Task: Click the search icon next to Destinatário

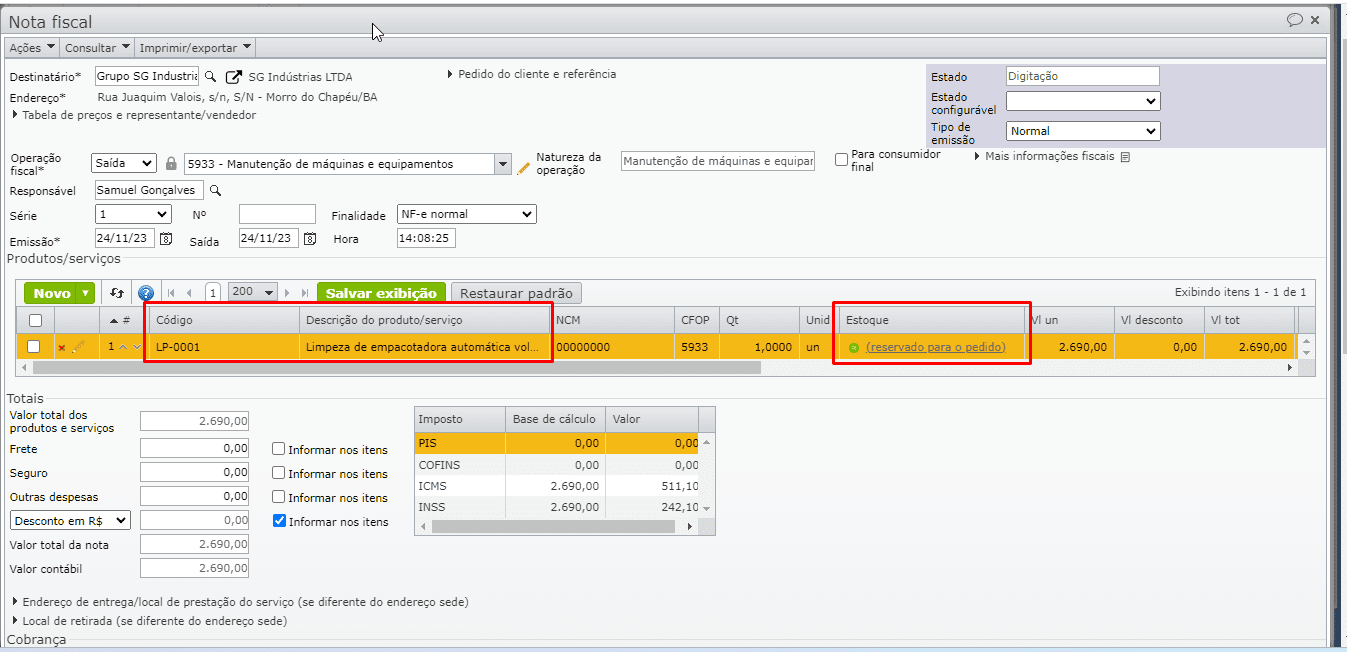Action: 210,77
